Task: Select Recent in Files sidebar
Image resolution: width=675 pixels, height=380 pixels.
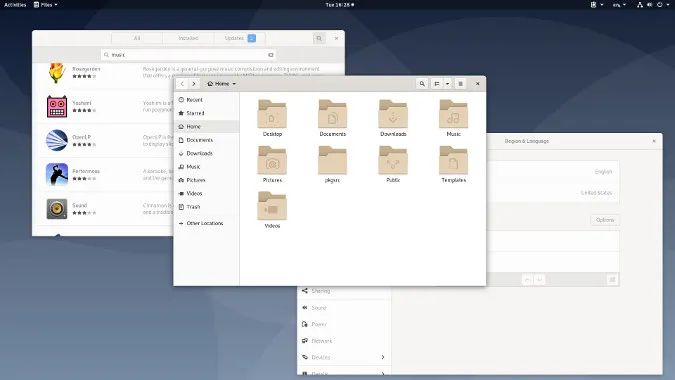Action: click(207, 100)
